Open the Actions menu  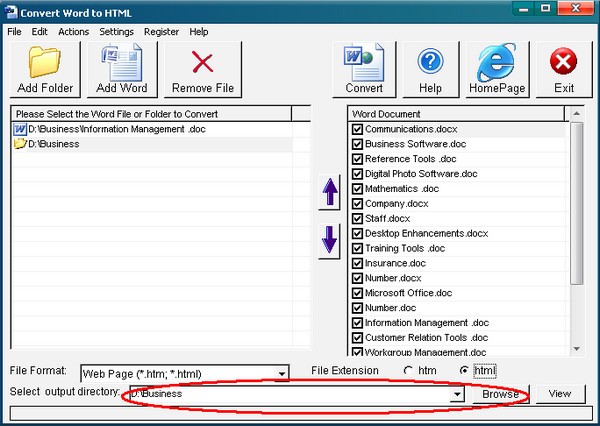73,32
